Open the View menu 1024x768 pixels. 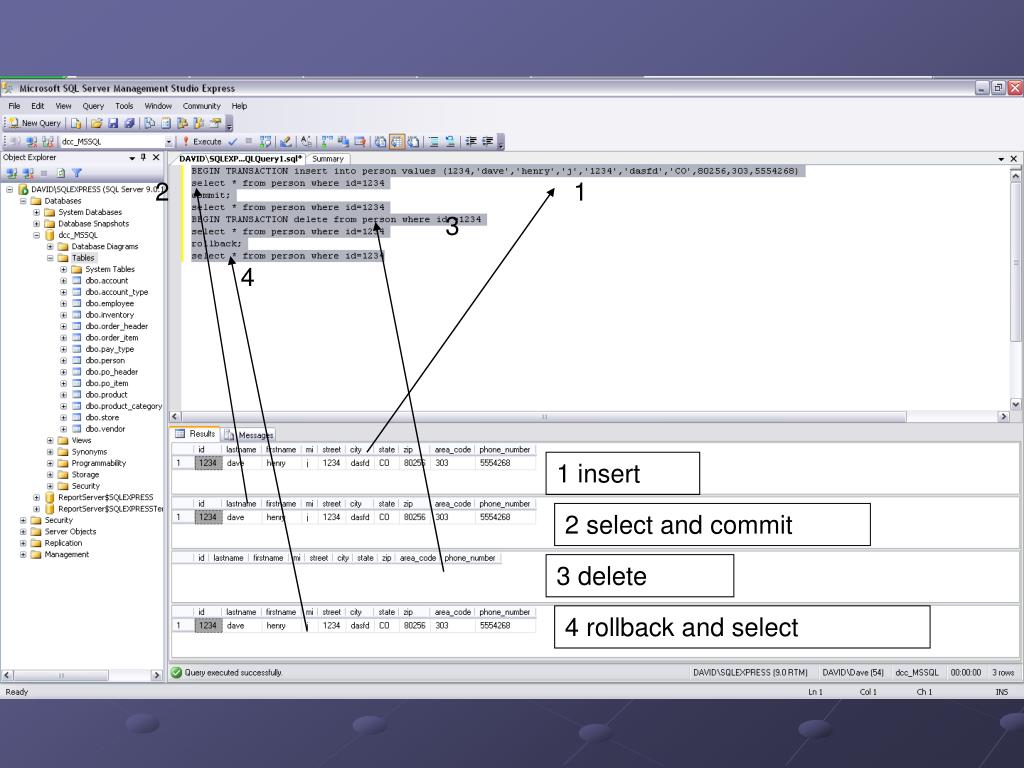[63, 106]
